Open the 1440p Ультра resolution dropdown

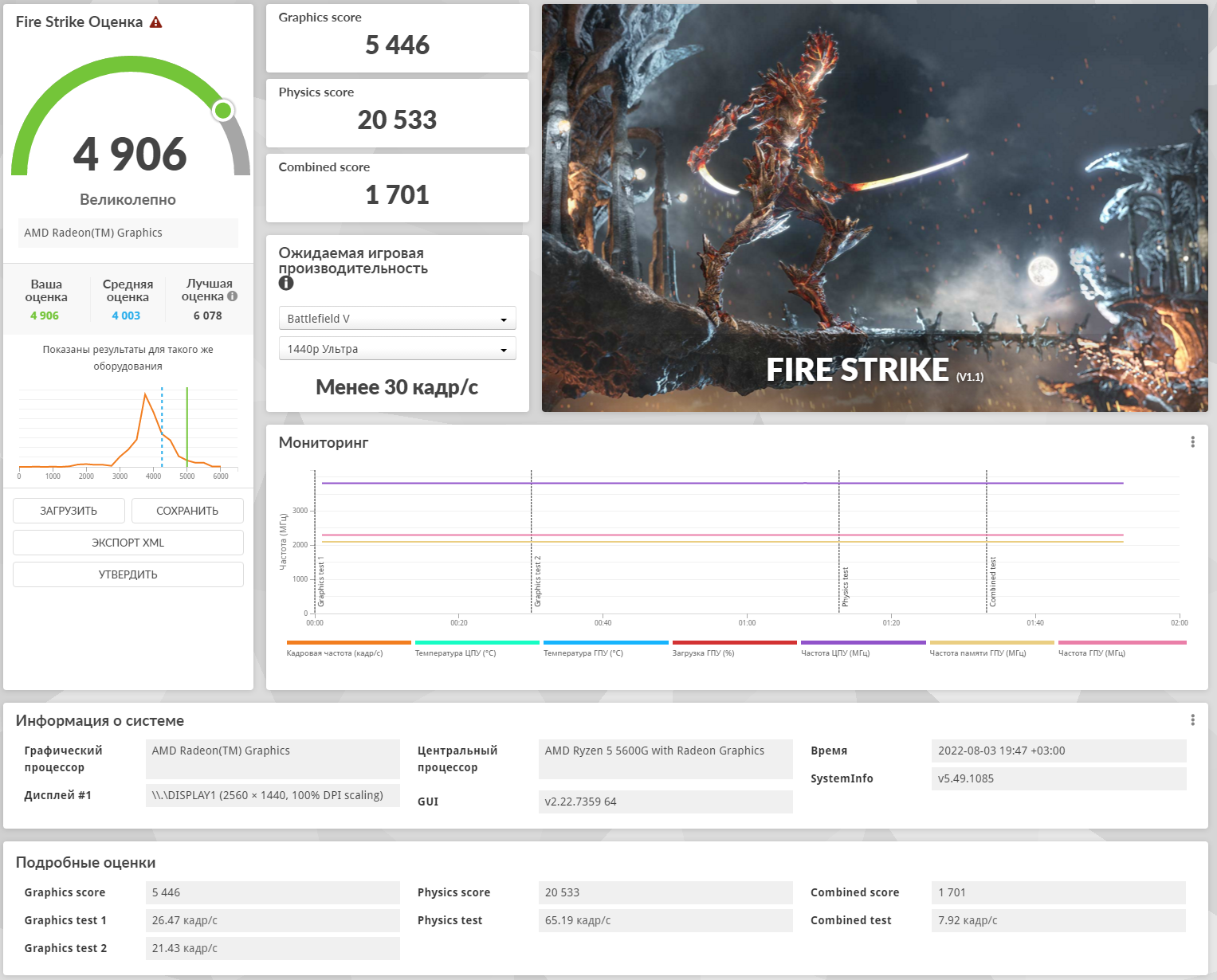click(398, 349)
